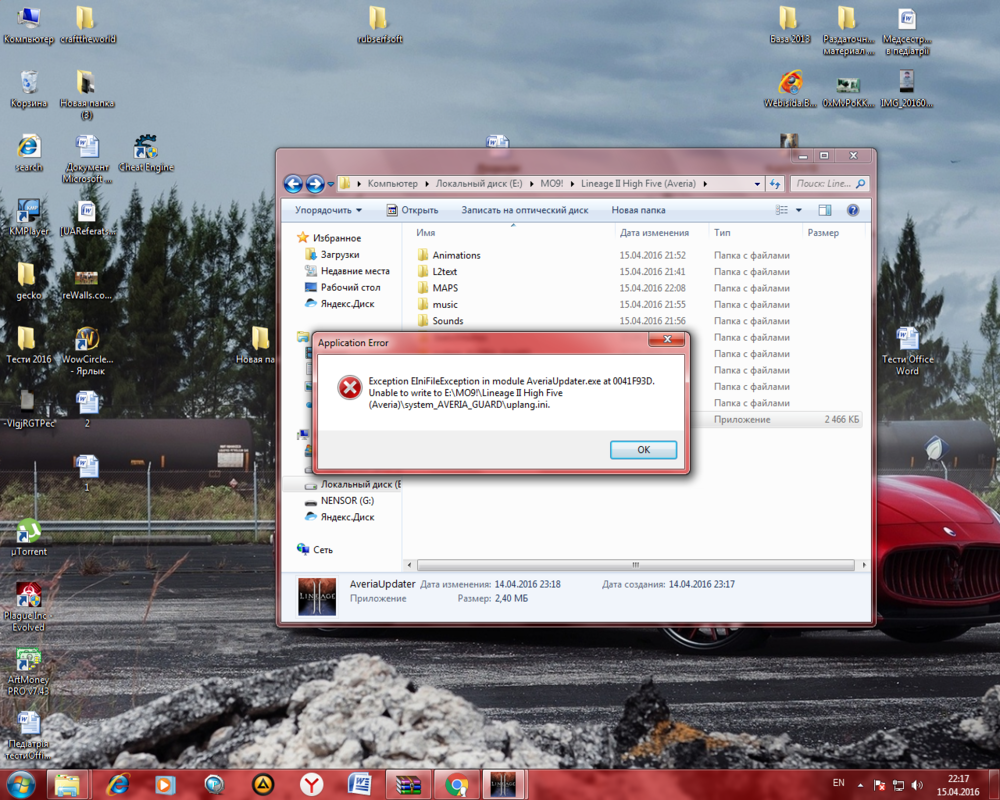Viewport: 1000px width, 800px height.
Task: Open the Cheat Engine desktop icon
Action: [x=146, y=150]
